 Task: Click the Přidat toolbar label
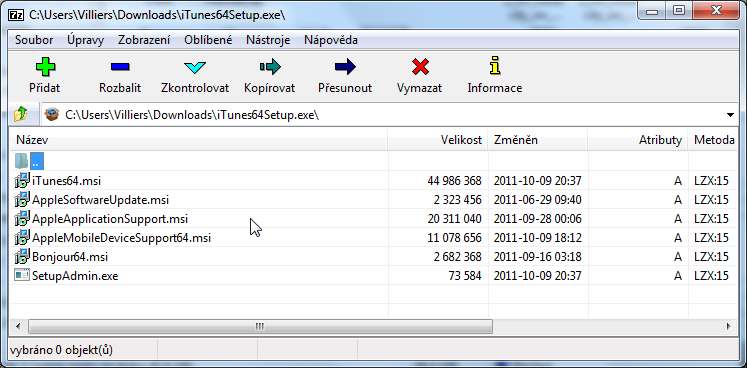45,88
